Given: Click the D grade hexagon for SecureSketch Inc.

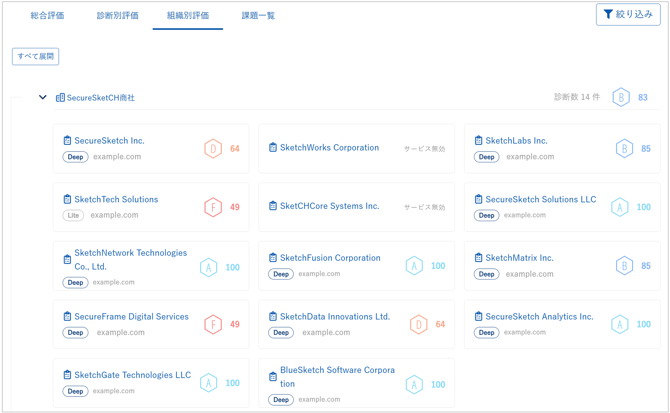Looking at the screenshot, I should 213,149.
